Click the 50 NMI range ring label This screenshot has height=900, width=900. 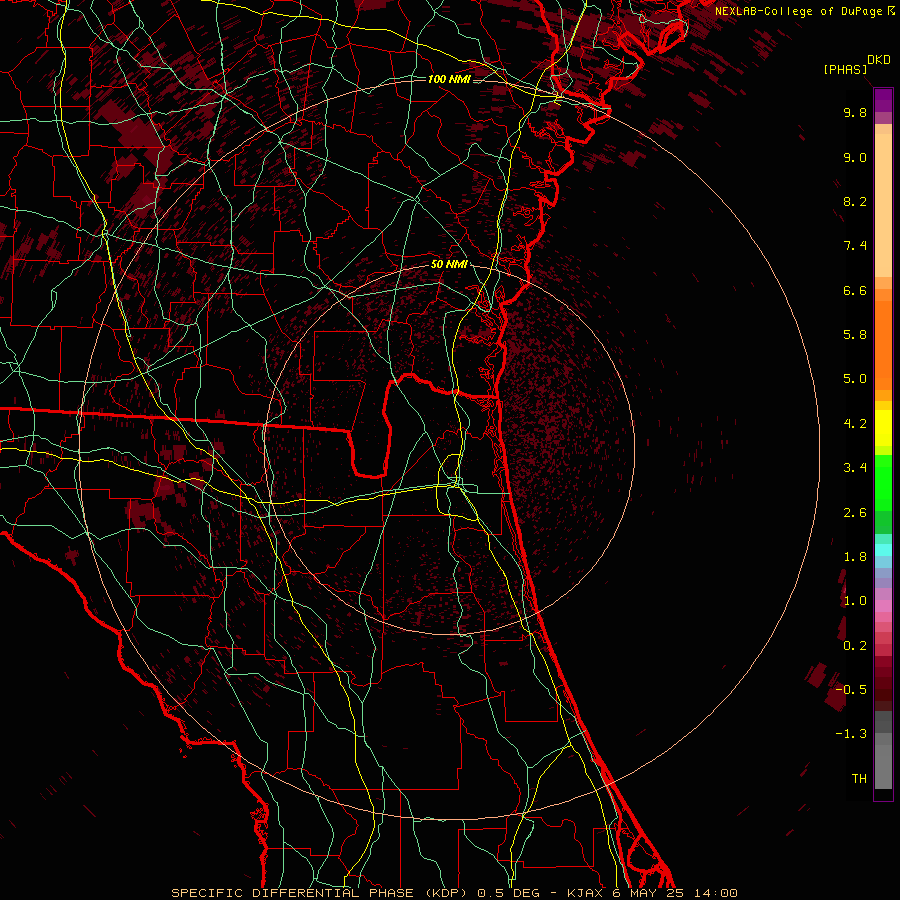(x=449, y=265)
